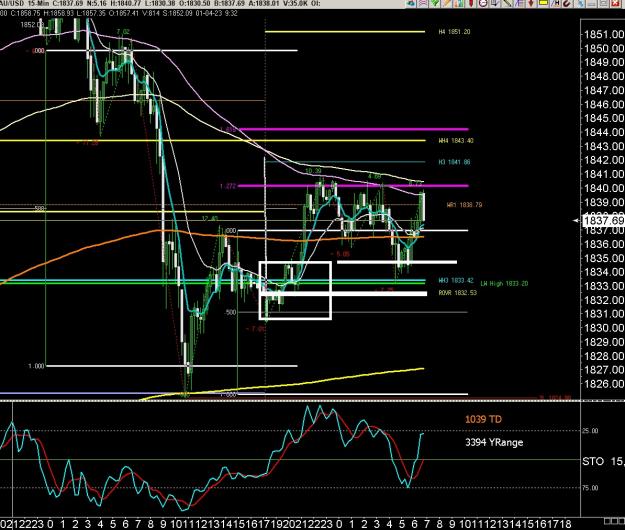Click the diagonal line tool icon

pyautogui.click(x=507, y=3)
